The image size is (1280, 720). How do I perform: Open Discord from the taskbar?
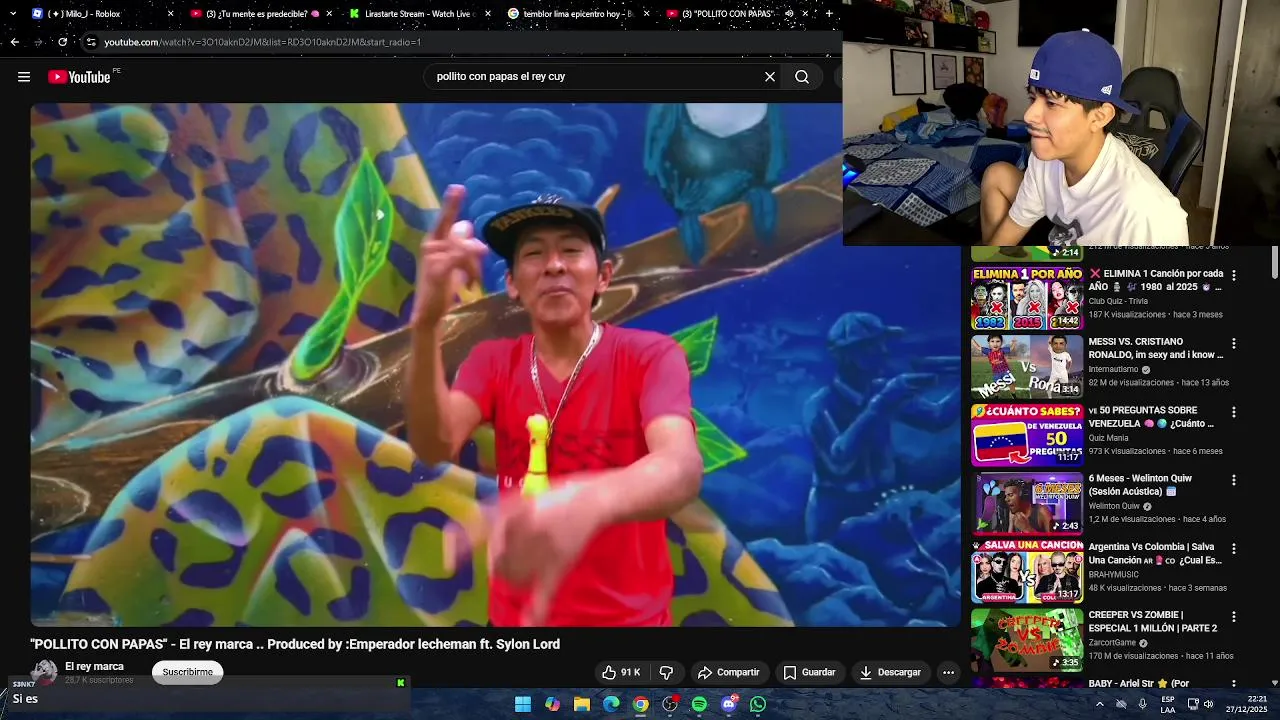coord(729,704)
